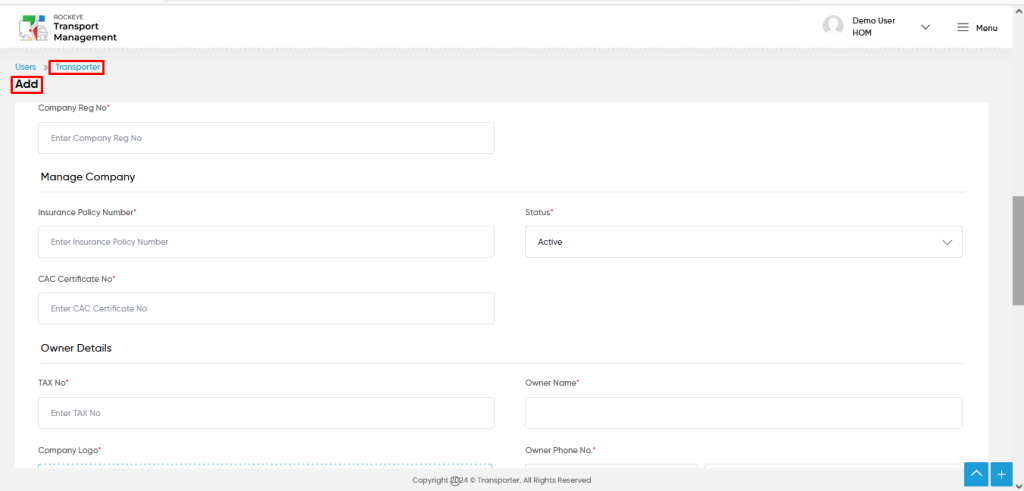Click the Owner Details section heading
This screenshot has height=491, width=1024.
pyautogui.click(x=76, y=348)
